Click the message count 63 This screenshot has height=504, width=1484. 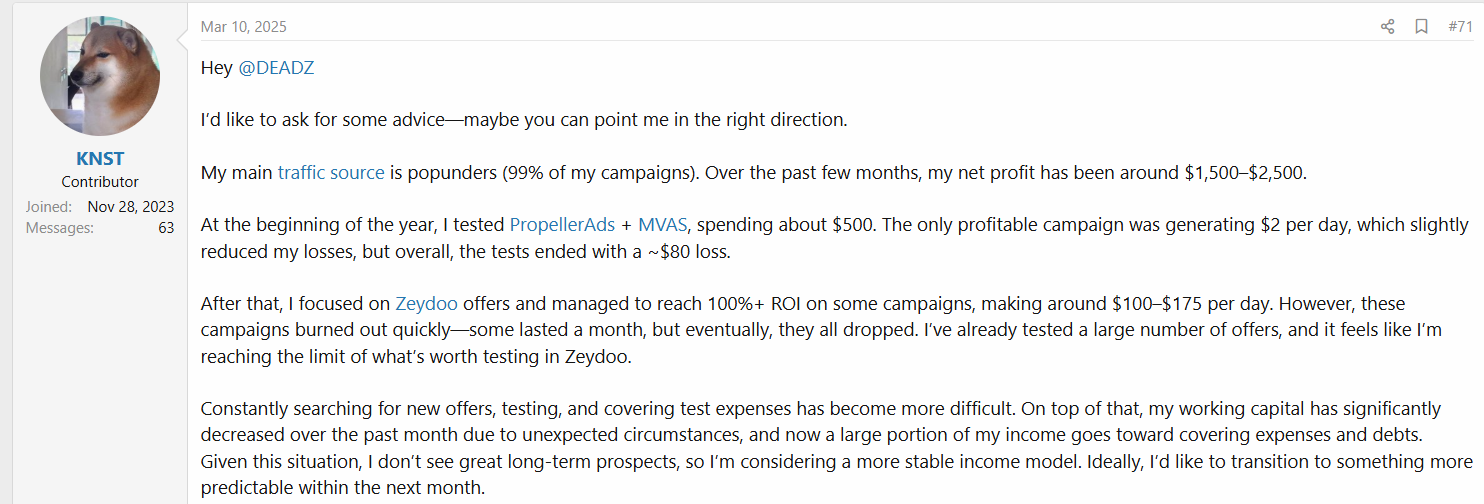pyautogui.click(x=166, y=228)
